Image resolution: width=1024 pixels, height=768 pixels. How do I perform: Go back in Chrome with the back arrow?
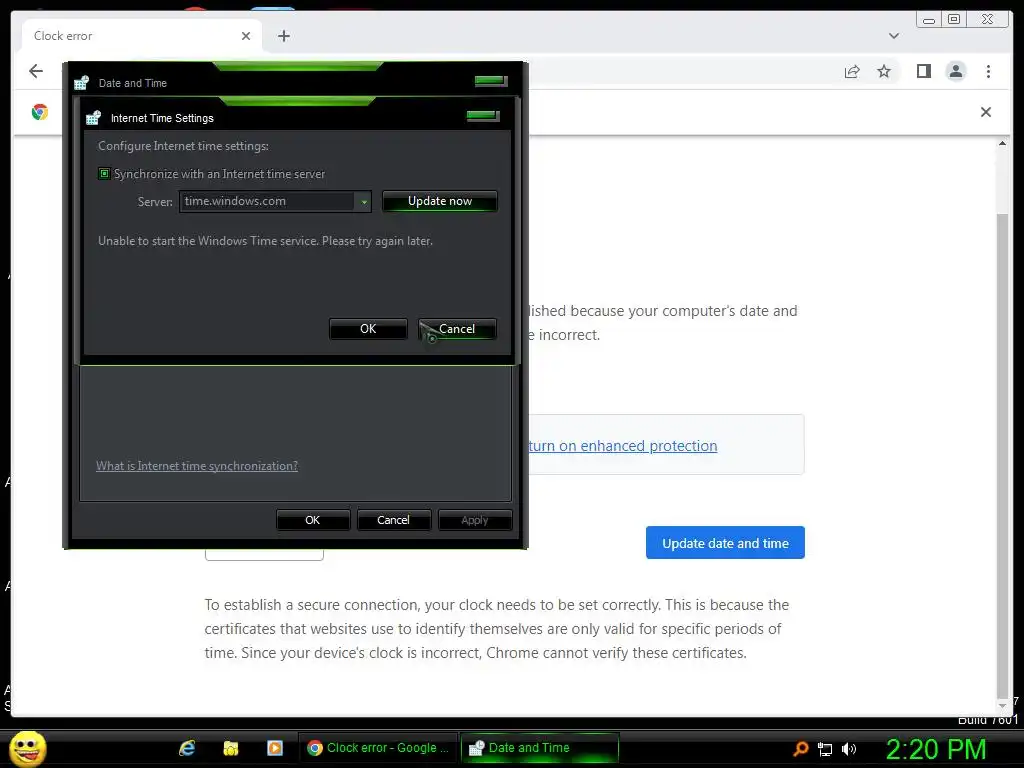(36, 71)
